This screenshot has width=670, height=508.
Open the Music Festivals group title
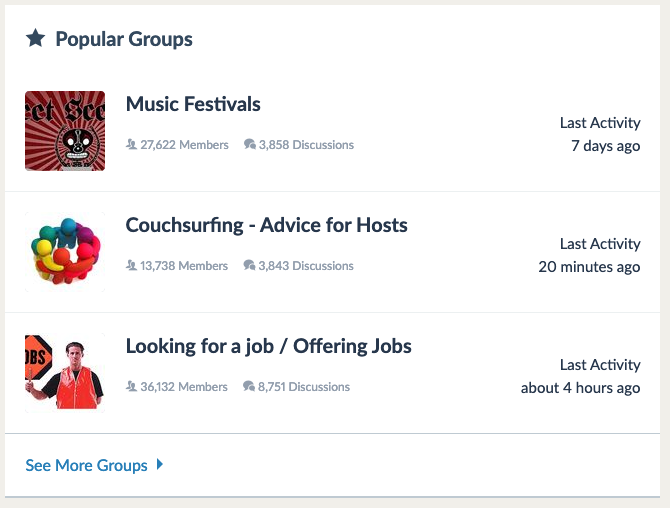(193, 104)
